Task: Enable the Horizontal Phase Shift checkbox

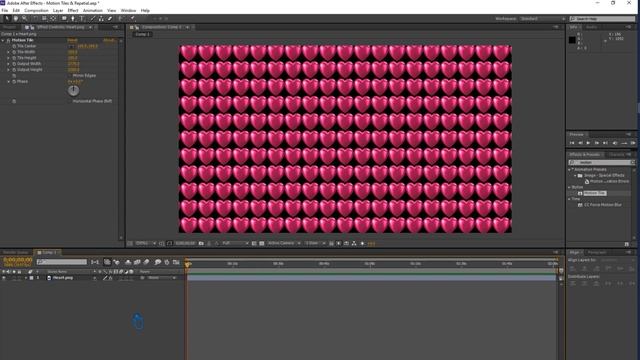Action: 70,101
